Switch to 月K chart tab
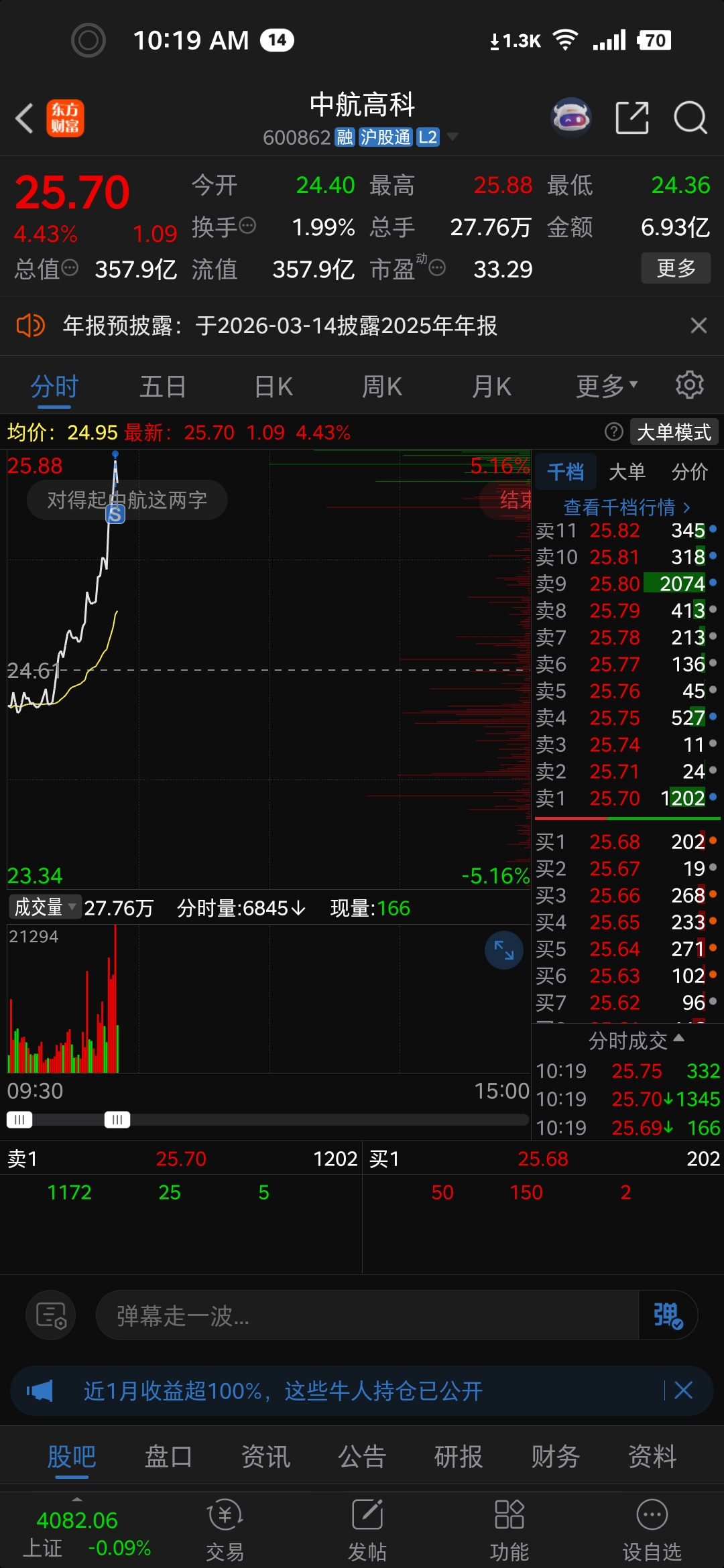Screen dimensions: 724x1568 [491, 387]
